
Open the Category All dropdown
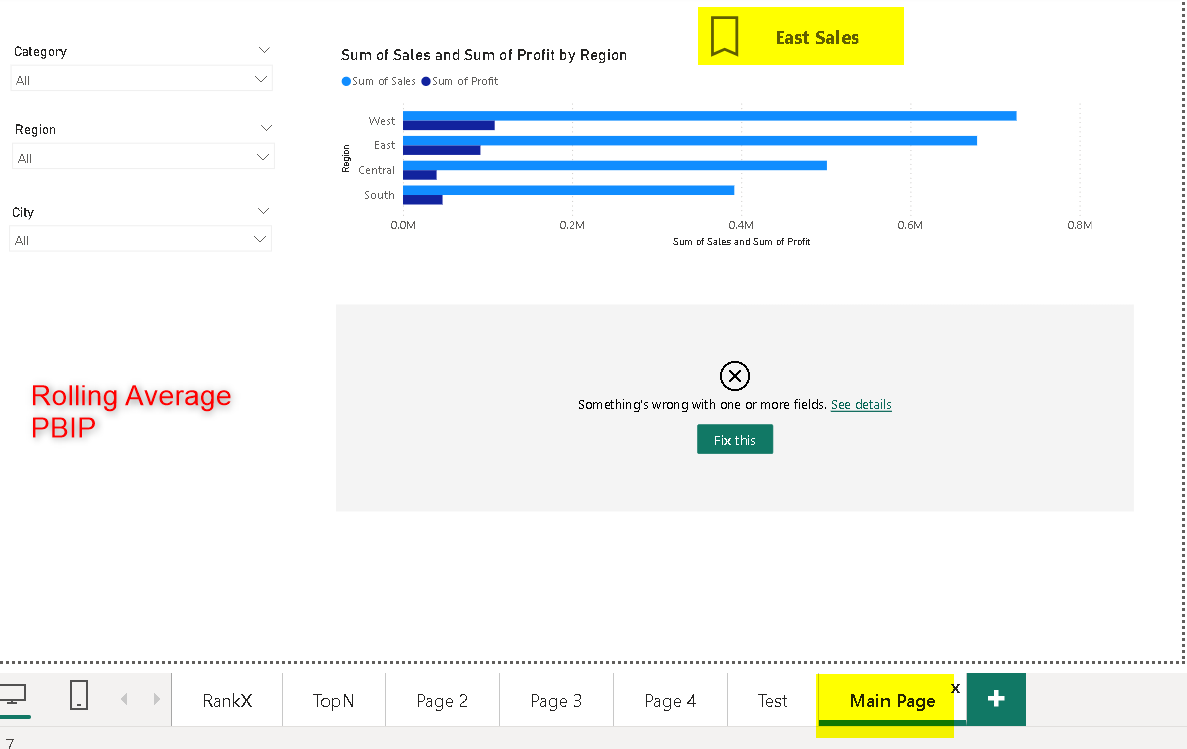point(141,79)
